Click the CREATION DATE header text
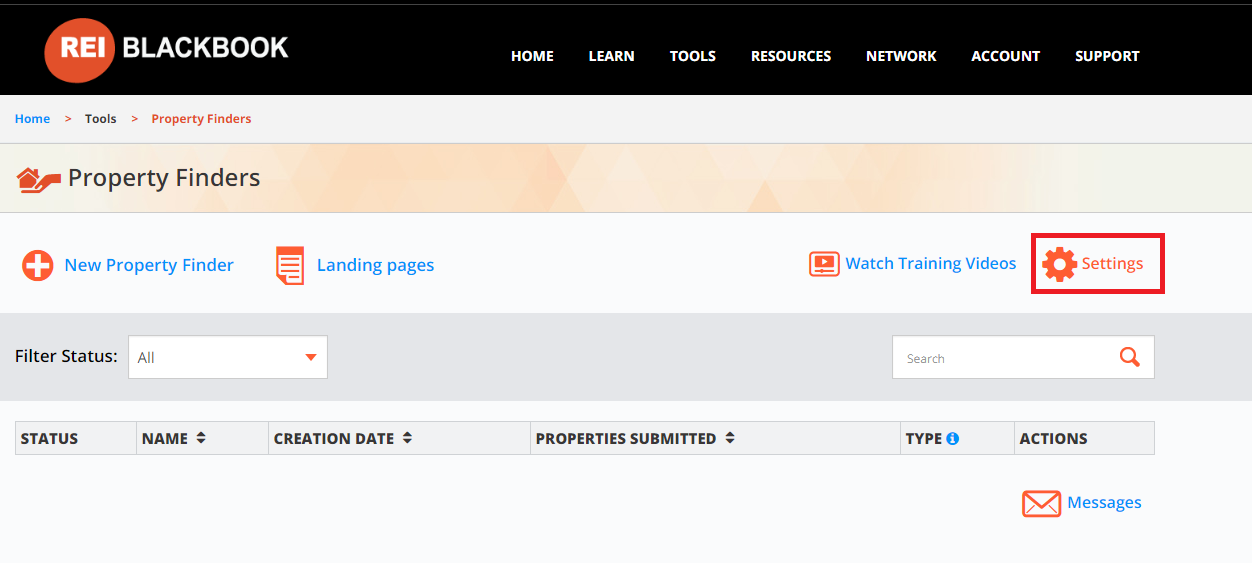This screenshot has width=1252, height=563. pyautogui.click(x=334, y=438)
